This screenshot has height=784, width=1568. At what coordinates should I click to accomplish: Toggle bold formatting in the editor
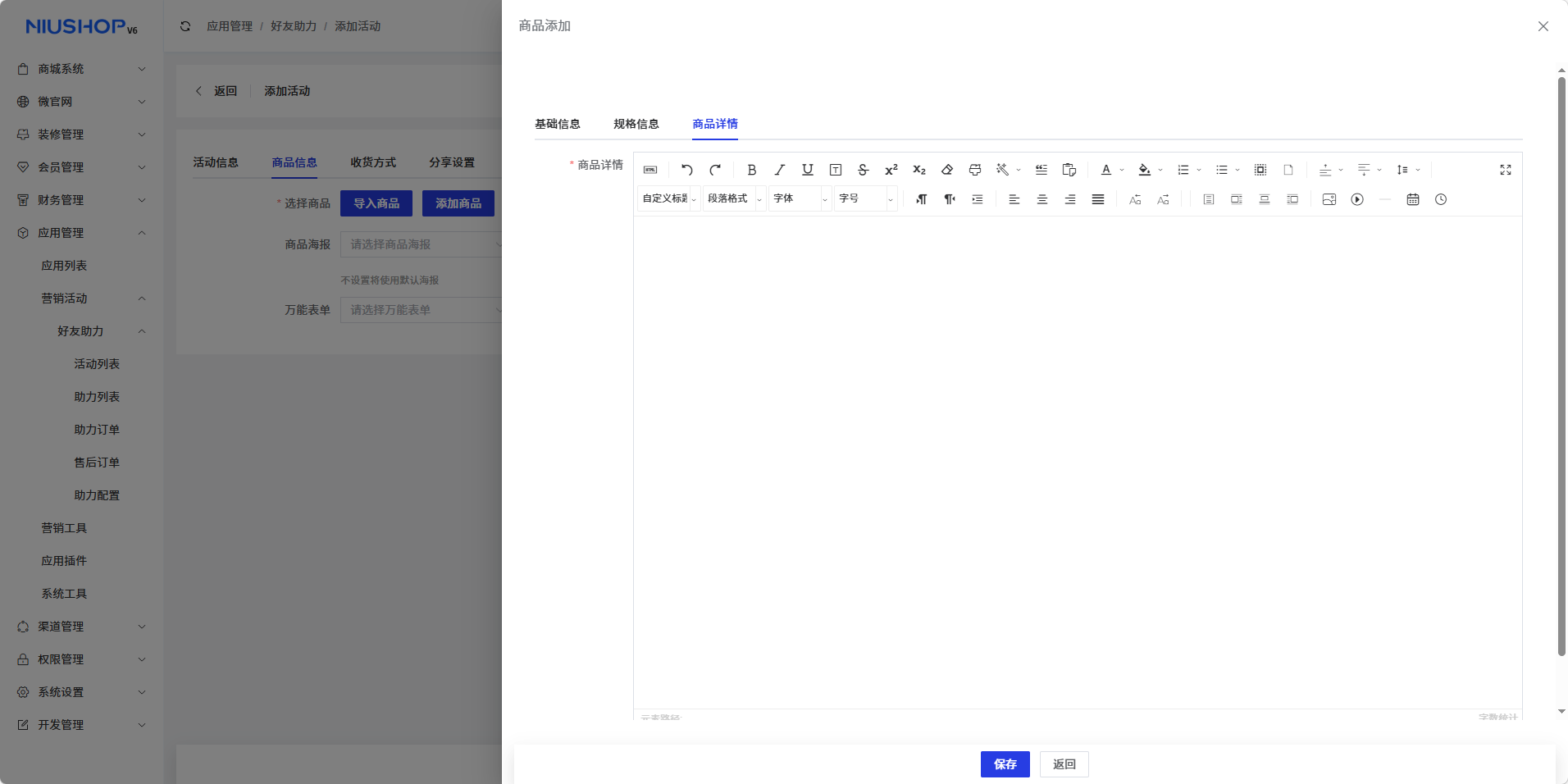pyautogui.click(x=751, y=170)
